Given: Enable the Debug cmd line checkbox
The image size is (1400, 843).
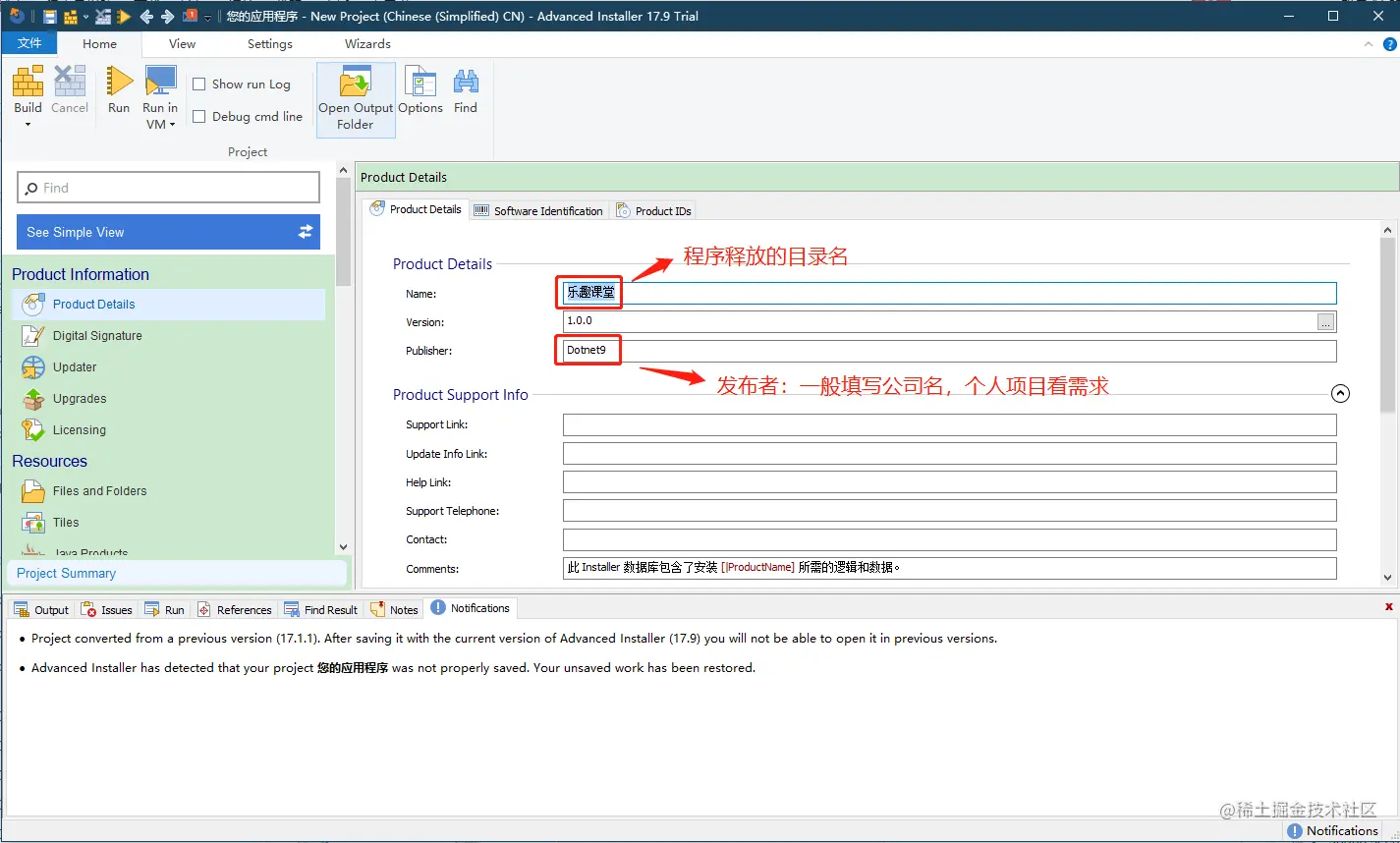Looking at the screenshot, I should tap(199, 116).
